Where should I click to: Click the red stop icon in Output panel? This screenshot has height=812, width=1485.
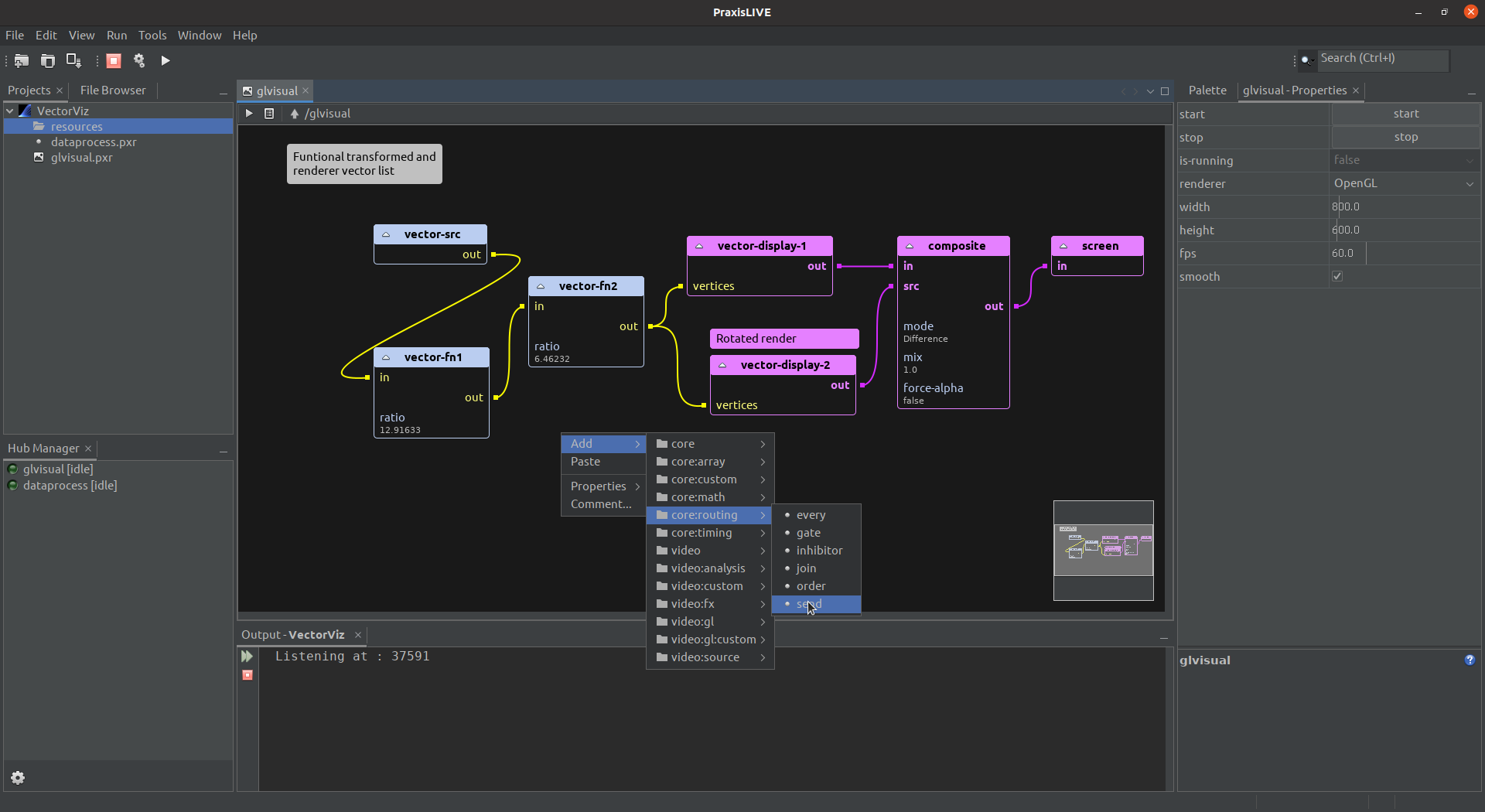click(x=247, y=675)
